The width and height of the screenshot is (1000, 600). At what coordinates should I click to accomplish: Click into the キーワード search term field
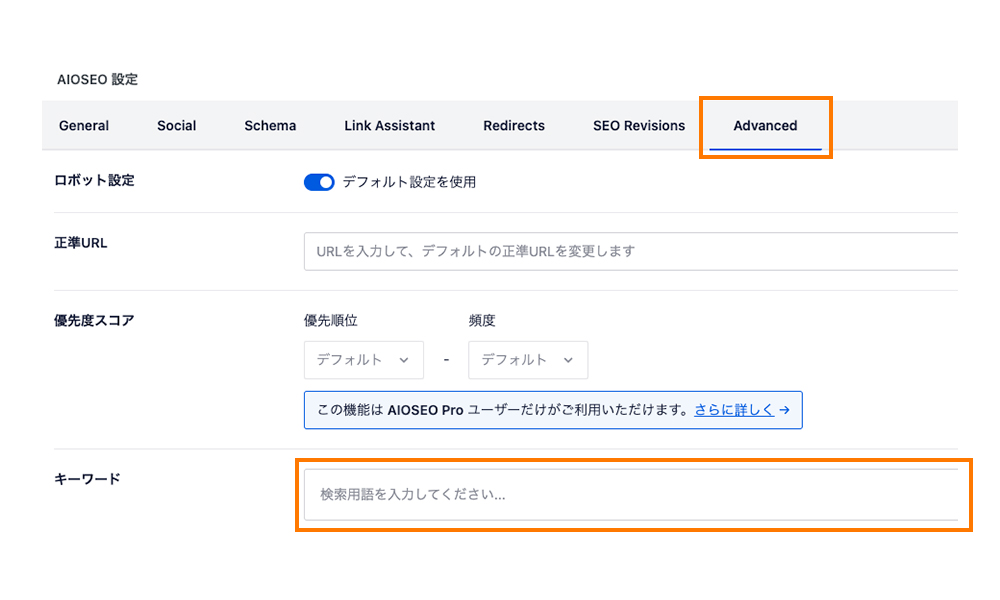pos(630,495)
